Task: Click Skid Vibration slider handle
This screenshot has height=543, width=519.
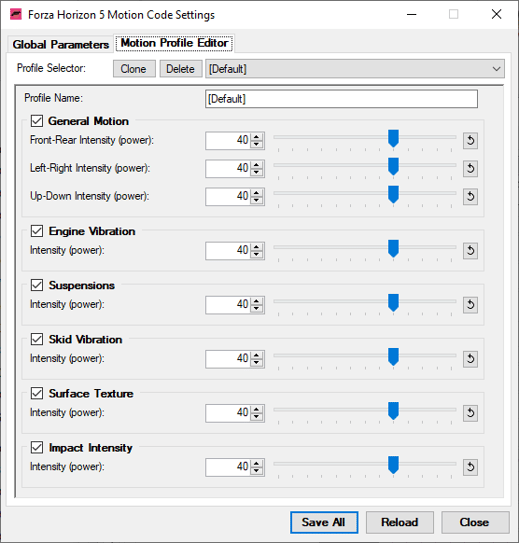Action: tap(393, 357)
